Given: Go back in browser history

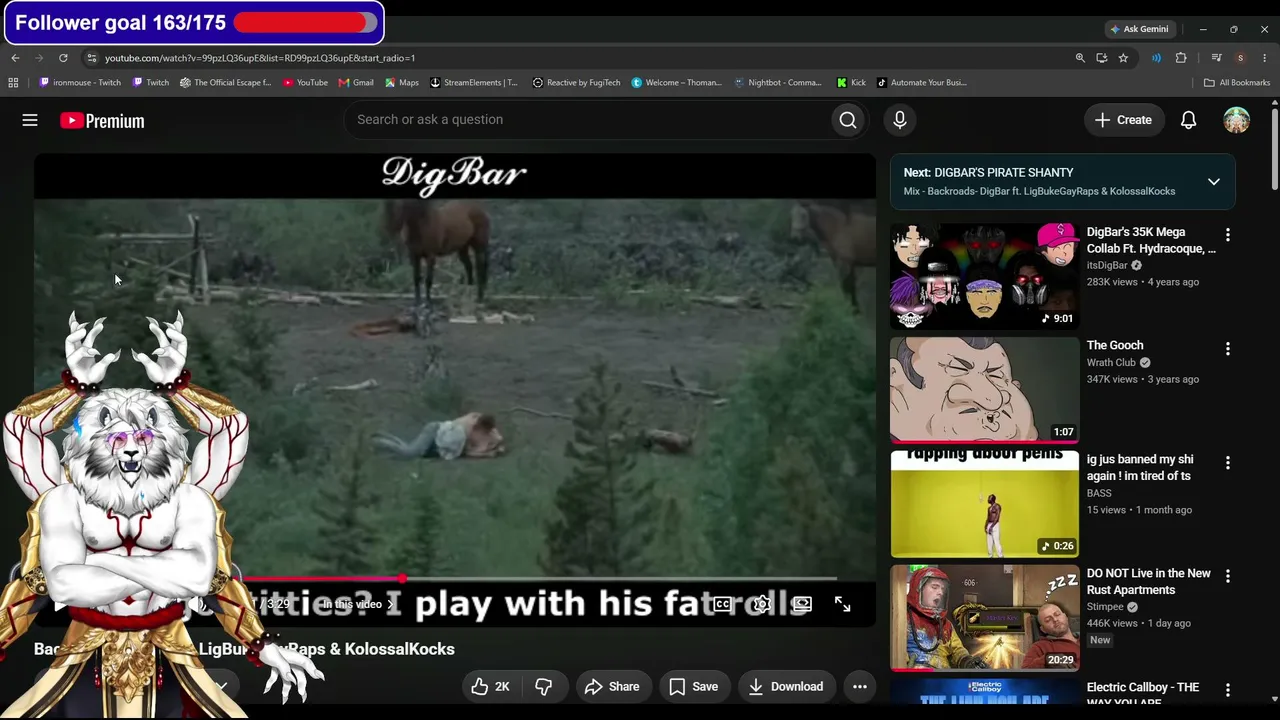Looking at the screenshot, I should coord(15,58).
